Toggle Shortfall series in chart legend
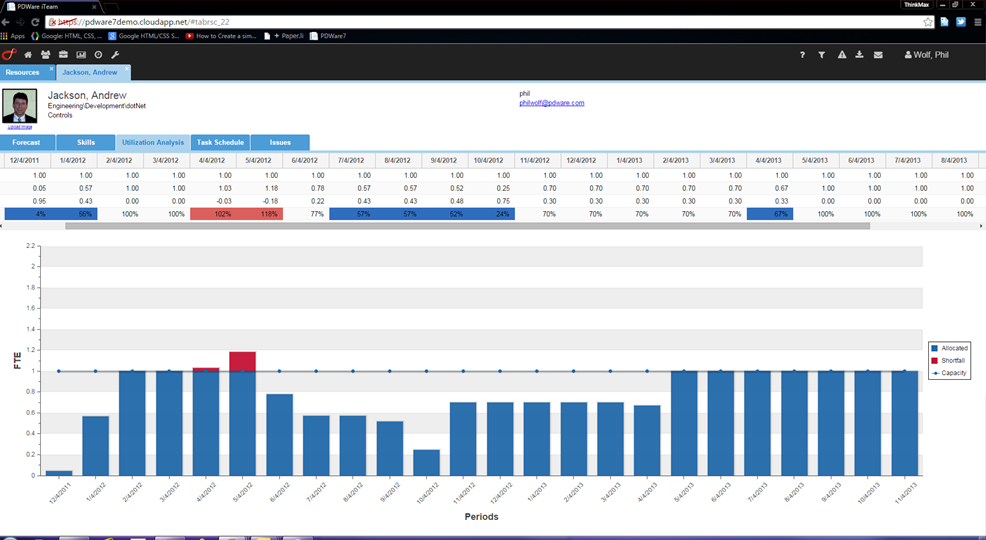The height and width of the screenshot is (540, 986). pos(948,361)
